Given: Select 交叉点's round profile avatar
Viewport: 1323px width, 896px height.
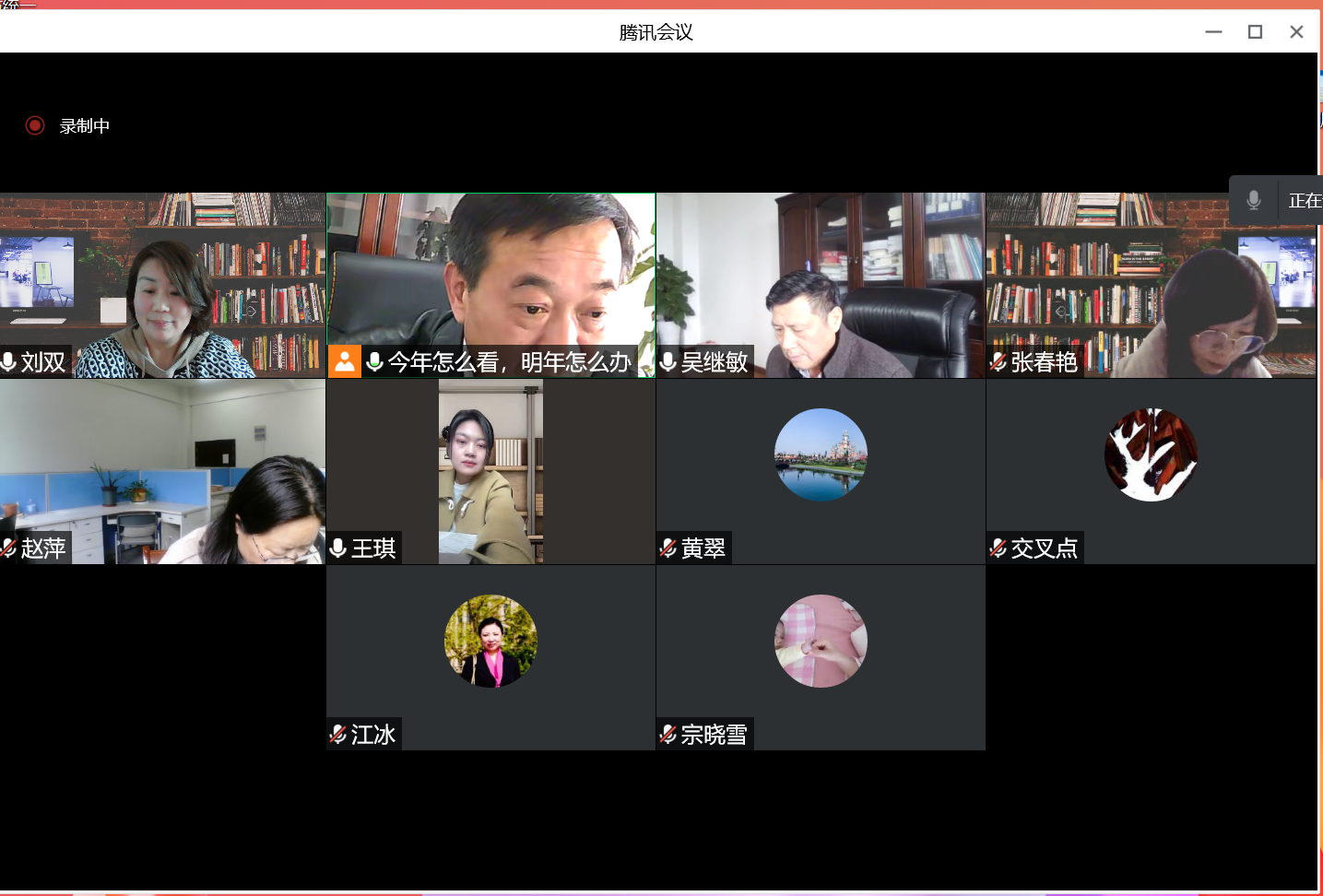Looking at the screenshot, I should 1151,454.
